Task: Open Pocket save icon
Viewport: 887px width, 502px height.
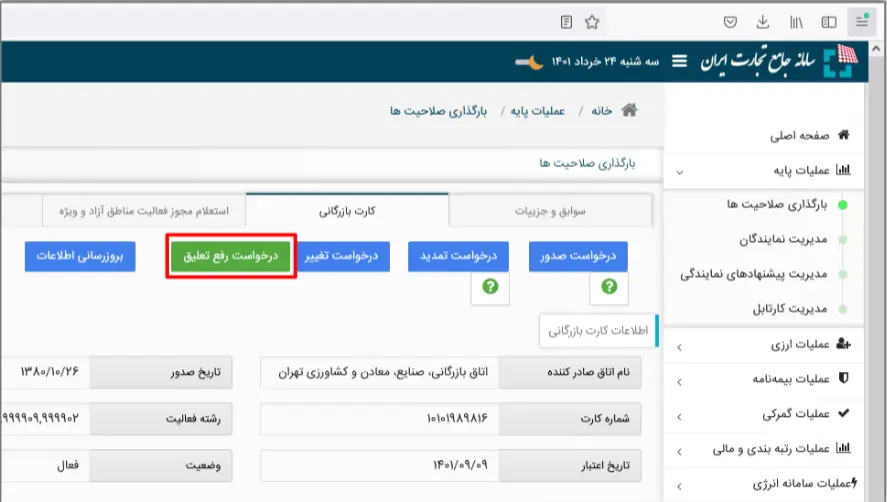Action: click(730, 22)
